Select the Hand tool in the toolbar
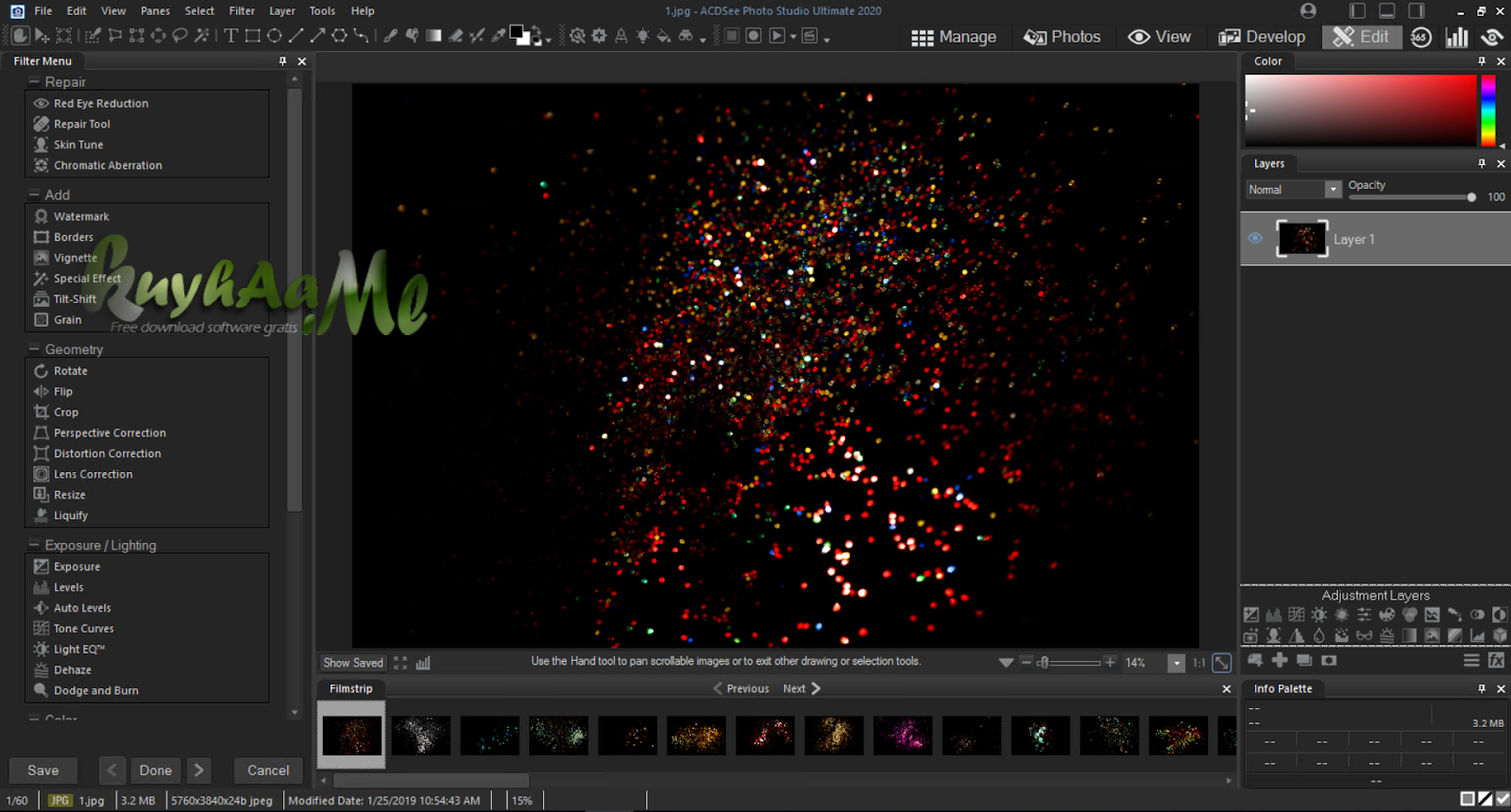 coord(20,36)
